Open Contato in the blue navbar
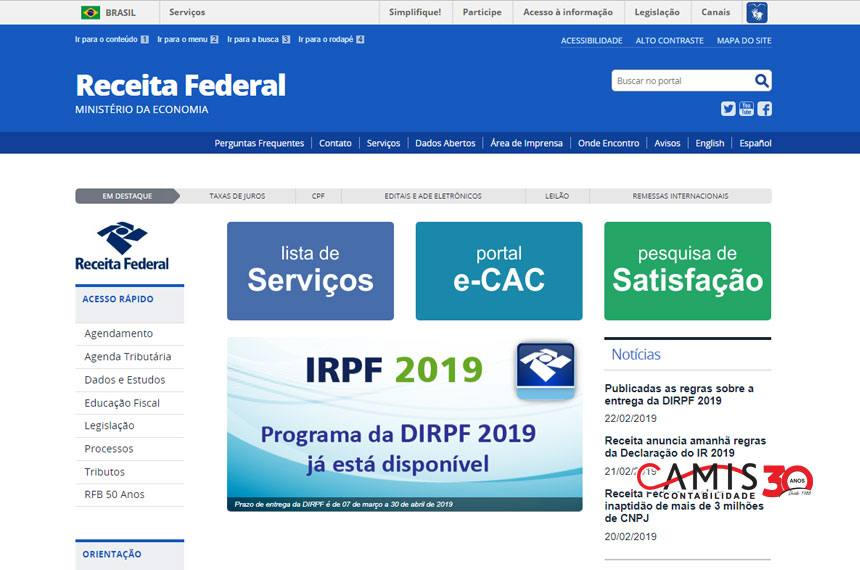Screen dimensions: 860x570 (335, 143)
